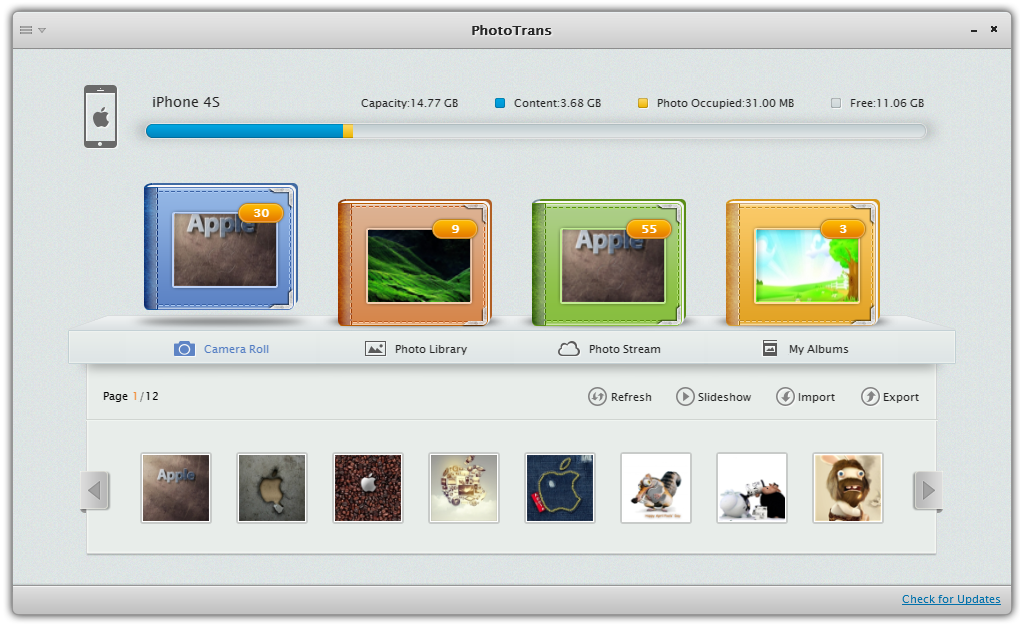Switch to the Photo Library tab
This screenshot has width=1020, height=624.
click(x=416, y=349)
